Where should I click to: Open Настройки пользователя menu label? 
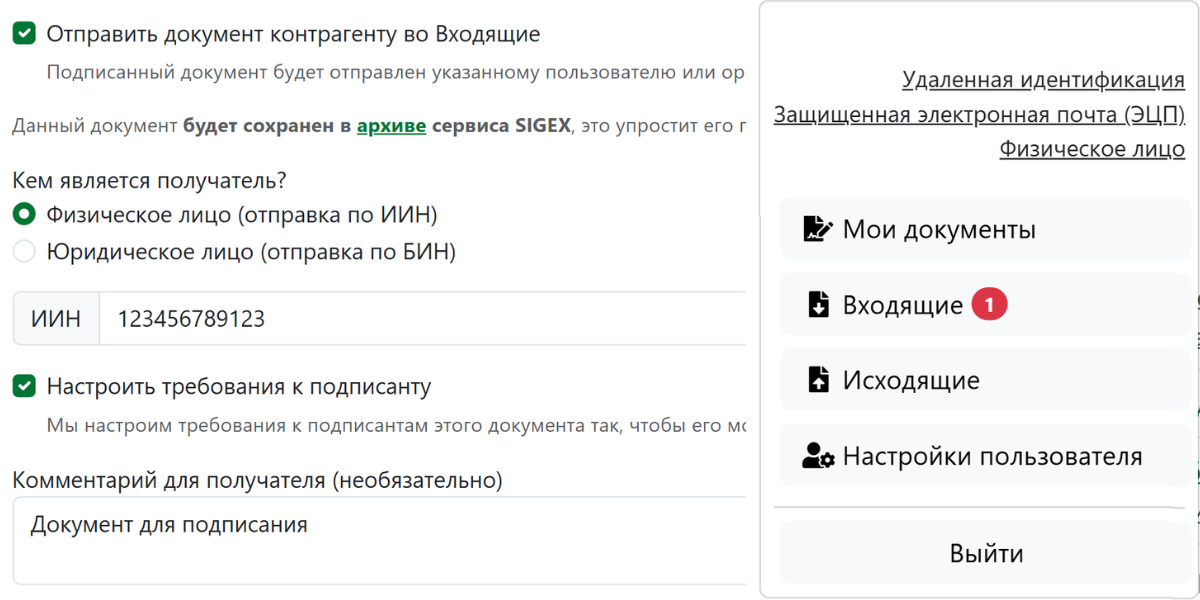(x=992, y=457)
